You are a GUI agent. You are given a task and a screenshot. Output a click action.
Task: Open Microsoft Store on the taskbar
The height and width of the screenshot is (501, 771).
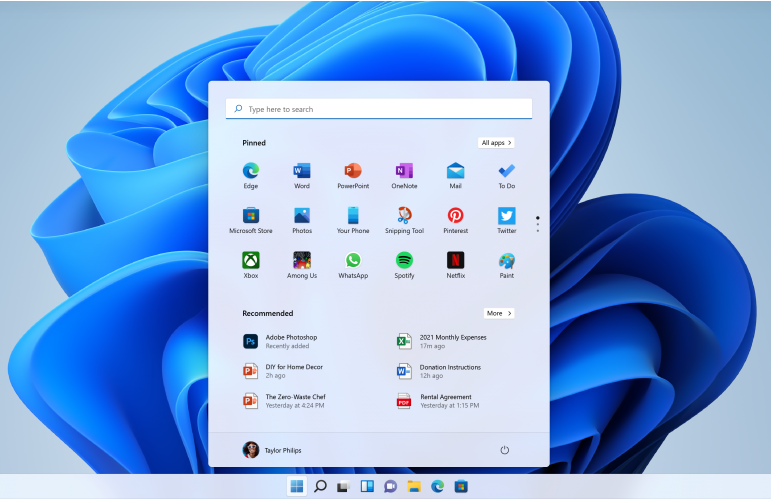click(461, 487)
